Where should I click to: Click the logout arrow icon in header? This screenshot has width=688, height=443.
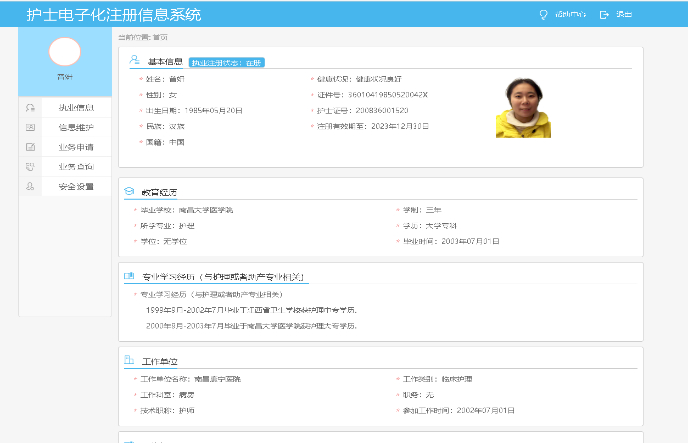click(603, 15)
